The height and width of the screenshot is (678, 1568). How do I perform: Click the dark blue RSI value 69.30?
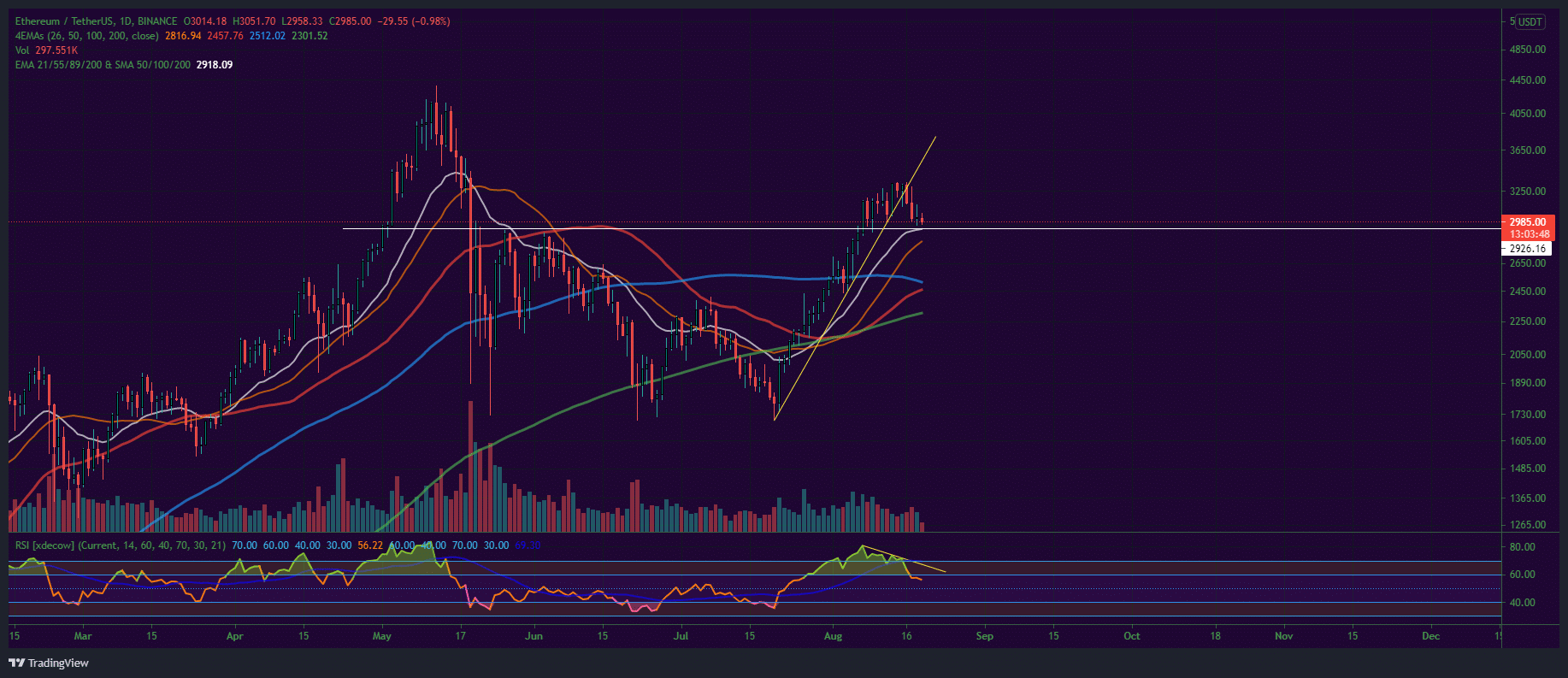click(528, 545)
